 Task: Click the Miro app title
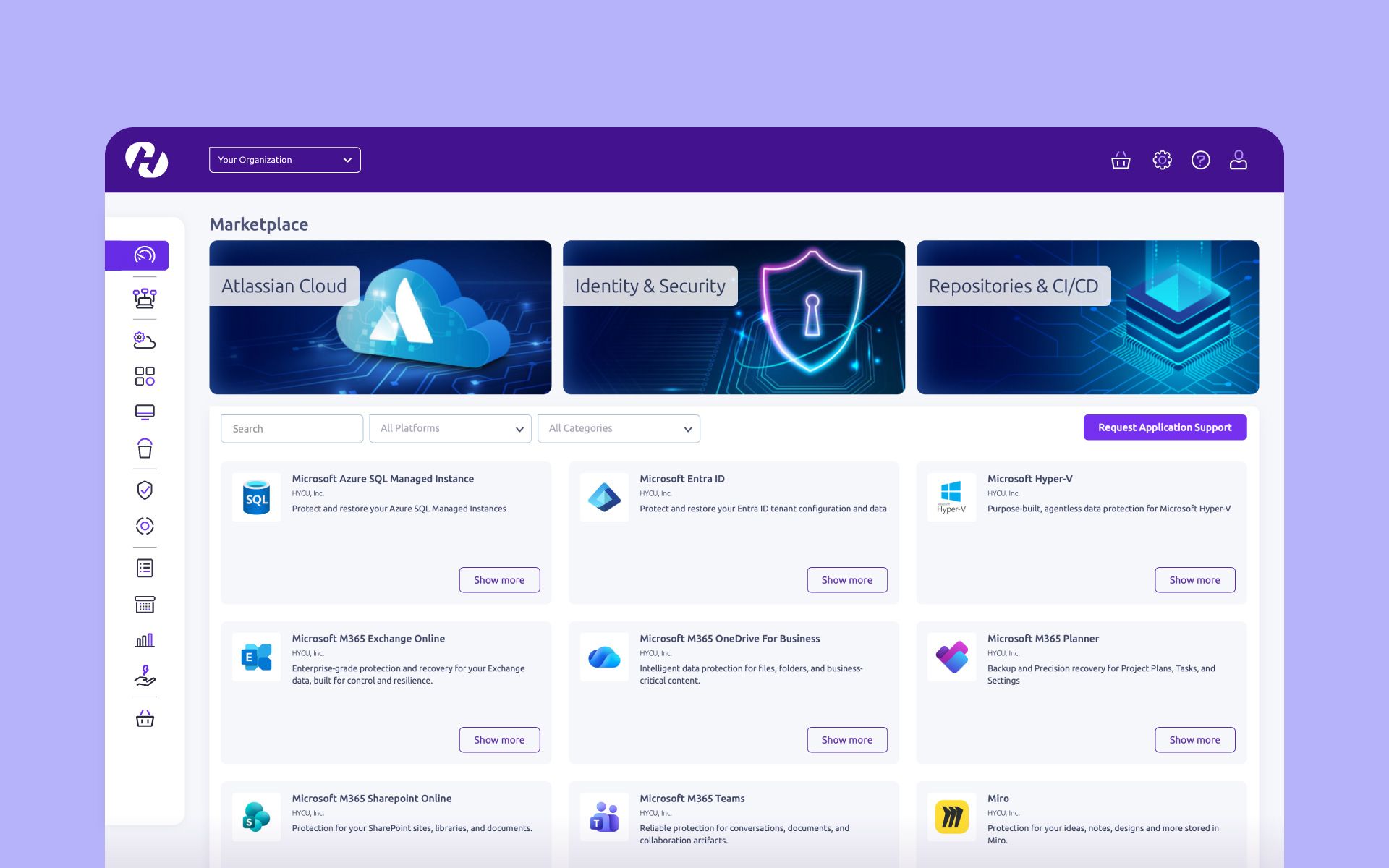click(x=998, y=799)
